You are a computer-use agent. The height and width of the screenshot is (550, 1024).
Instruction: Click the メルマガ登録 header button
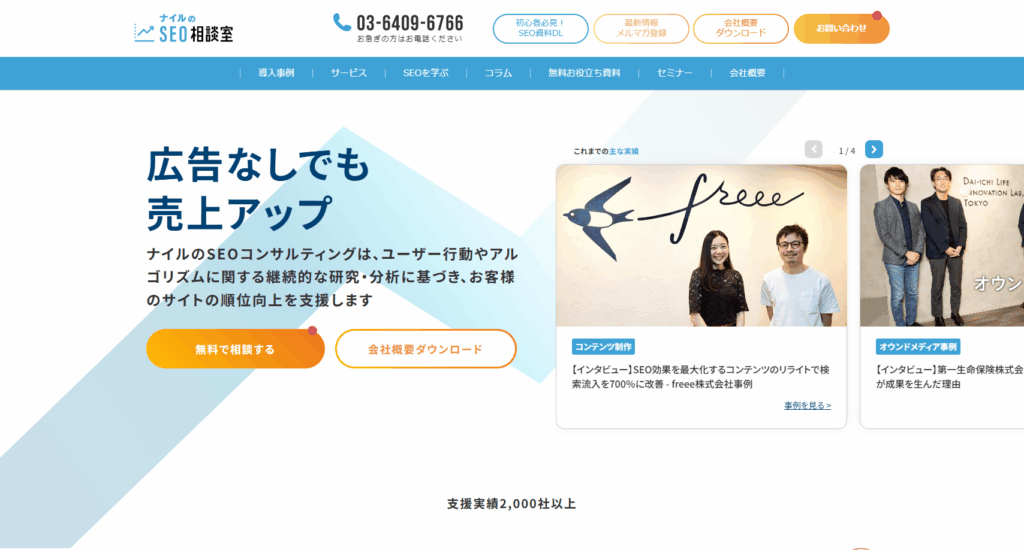point(641,29)
